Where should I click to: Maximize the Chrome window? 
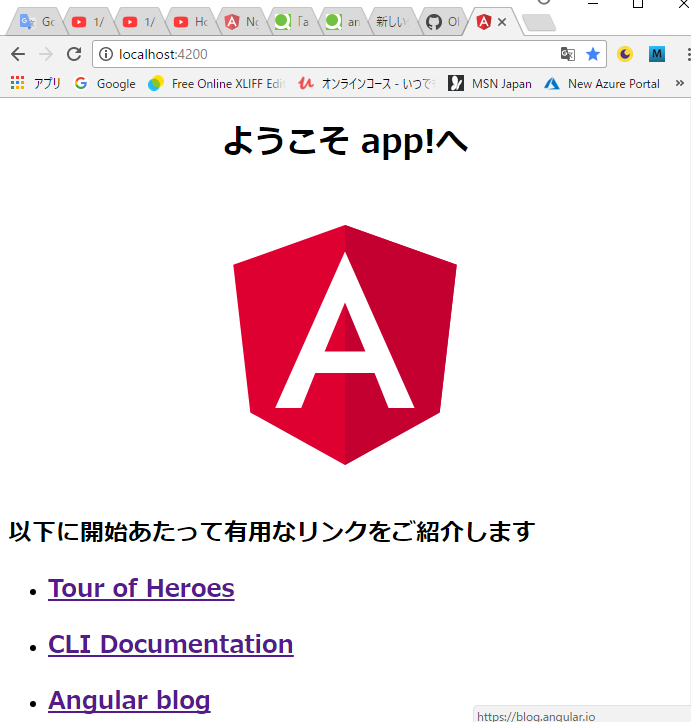pyautogui.click(x=638, y=4)
